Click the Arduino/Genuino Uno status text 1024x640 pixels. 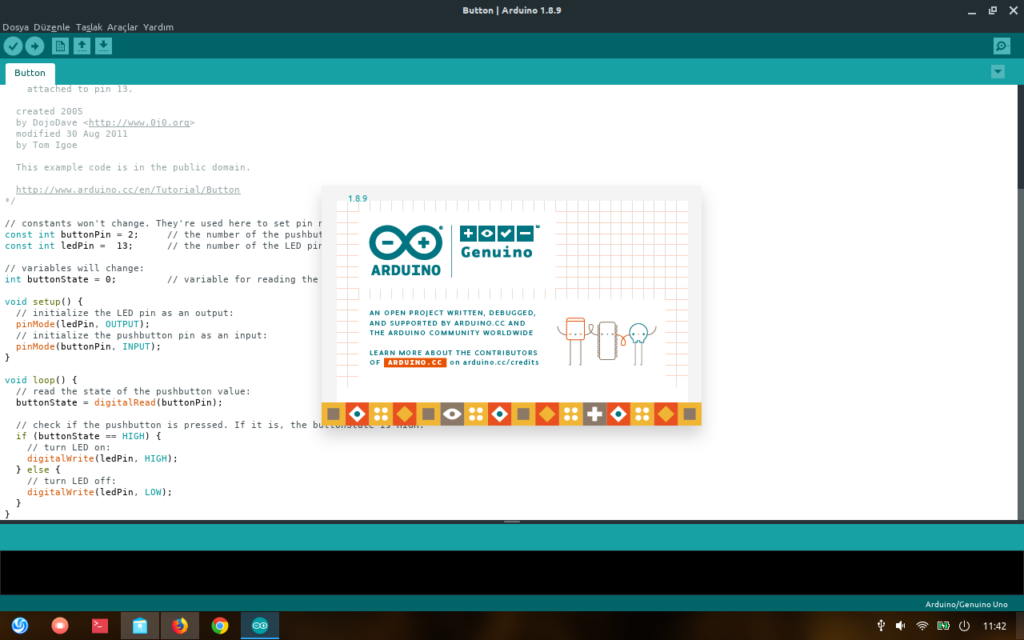click(x=966, y=605)
